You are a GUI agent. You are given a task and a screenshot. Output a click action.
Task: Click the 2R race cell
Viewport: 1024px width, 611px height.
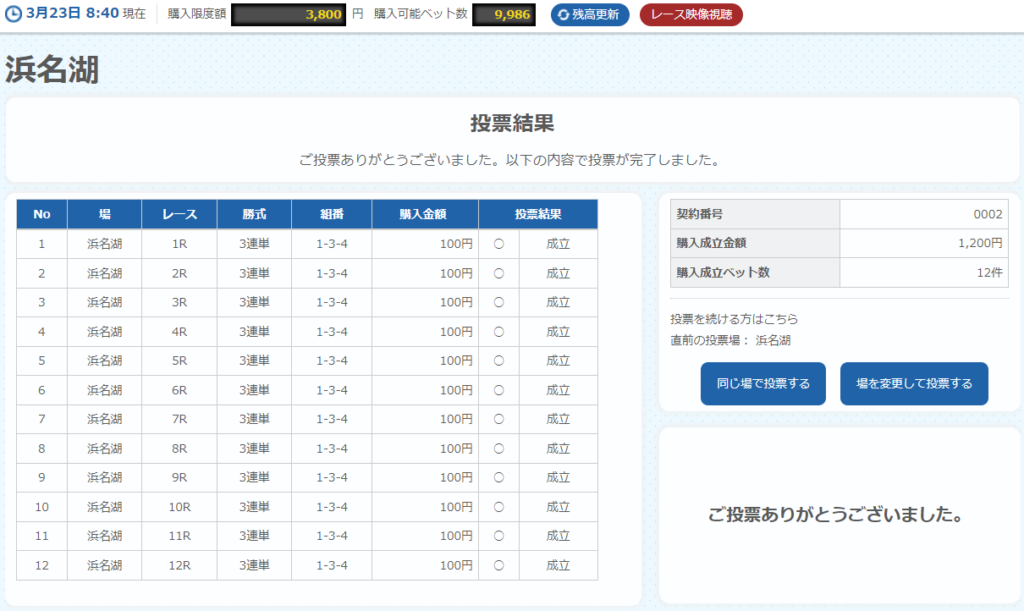(180, 274)
